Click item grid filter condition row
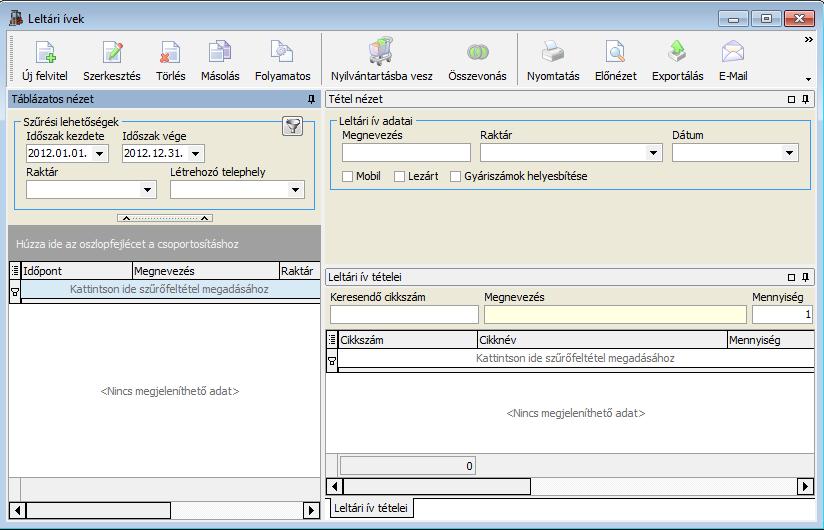 576,358
